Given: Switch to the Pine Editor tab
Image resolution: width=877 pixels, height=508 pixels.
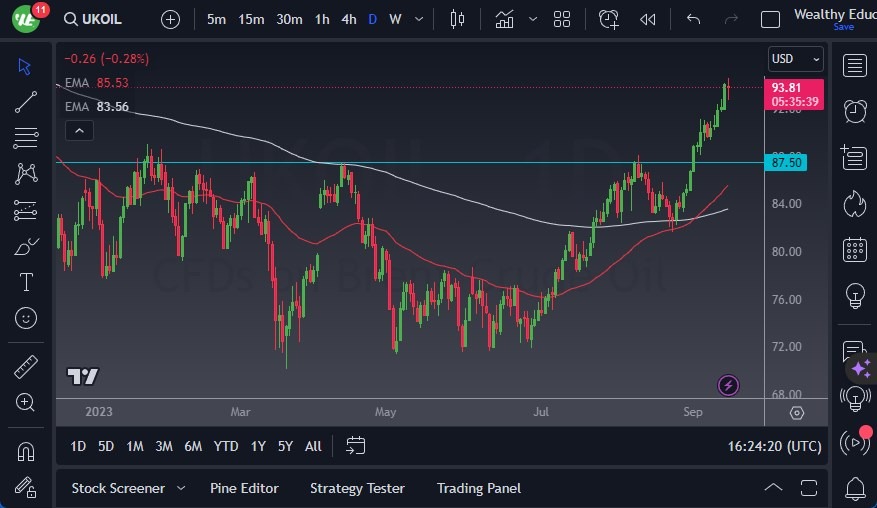Looking at the screenshot, I should tap(244, 488).
